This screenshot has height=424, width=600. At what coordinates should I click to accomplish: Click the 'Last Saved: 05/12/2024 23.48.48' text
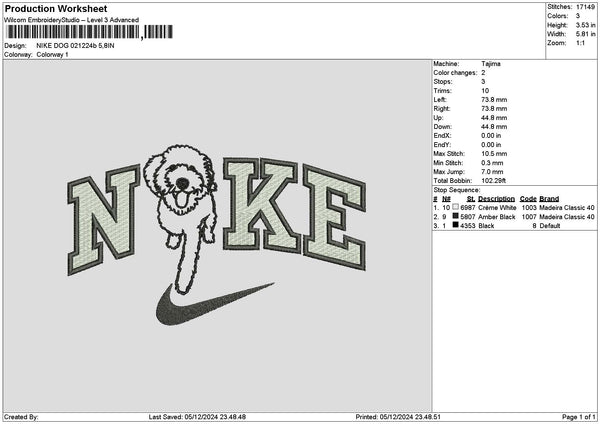197,417
